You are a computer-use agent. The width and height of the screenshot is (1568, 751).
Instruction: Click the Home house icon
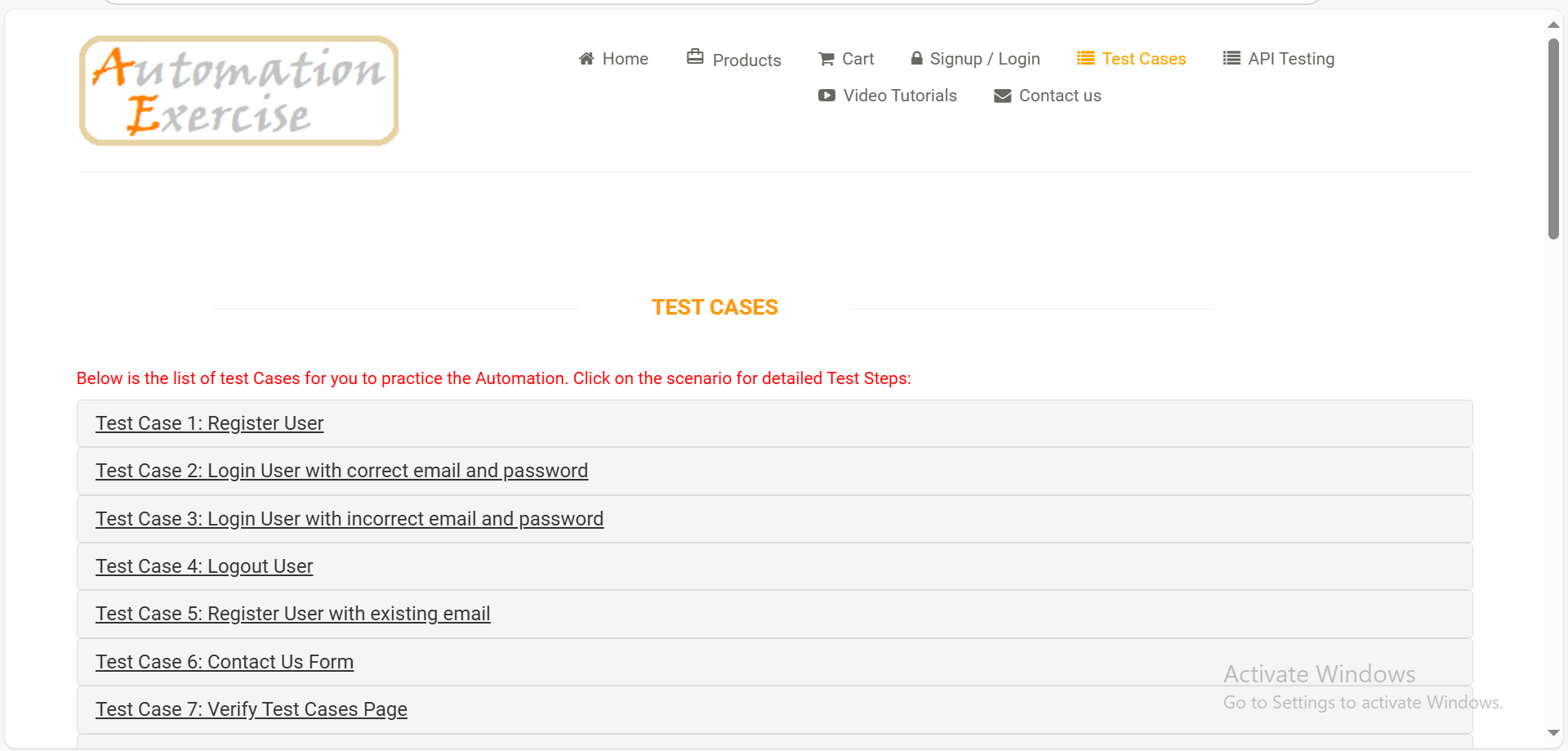pos(586,59)
